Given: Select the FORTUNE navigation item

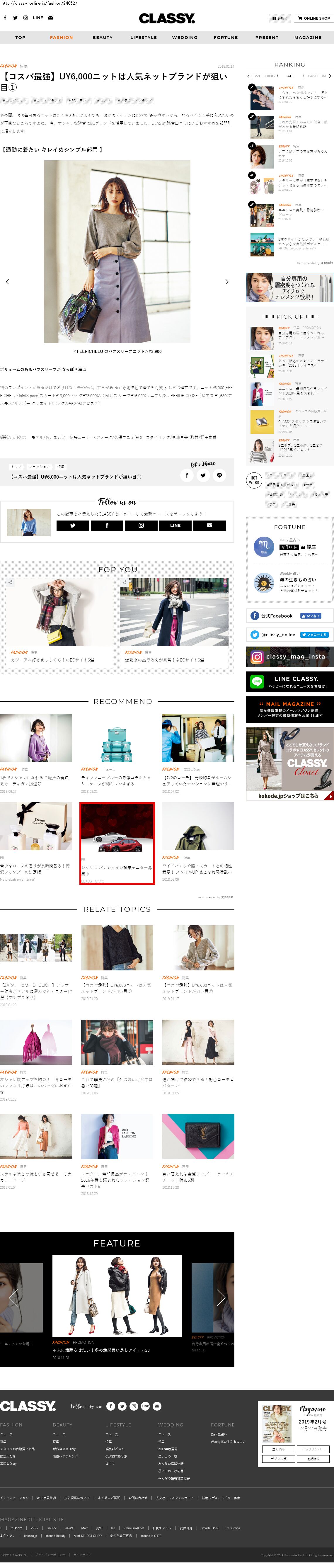Looking at the screenshot, I should coord(226,38).
